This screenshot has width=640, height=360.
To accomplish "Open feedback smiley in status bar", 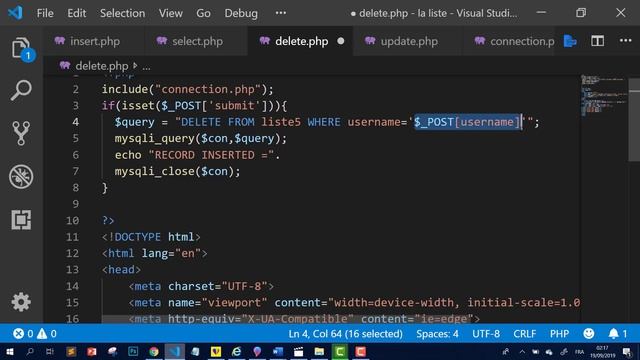I will pyautogui.click(x=589, y=334).
